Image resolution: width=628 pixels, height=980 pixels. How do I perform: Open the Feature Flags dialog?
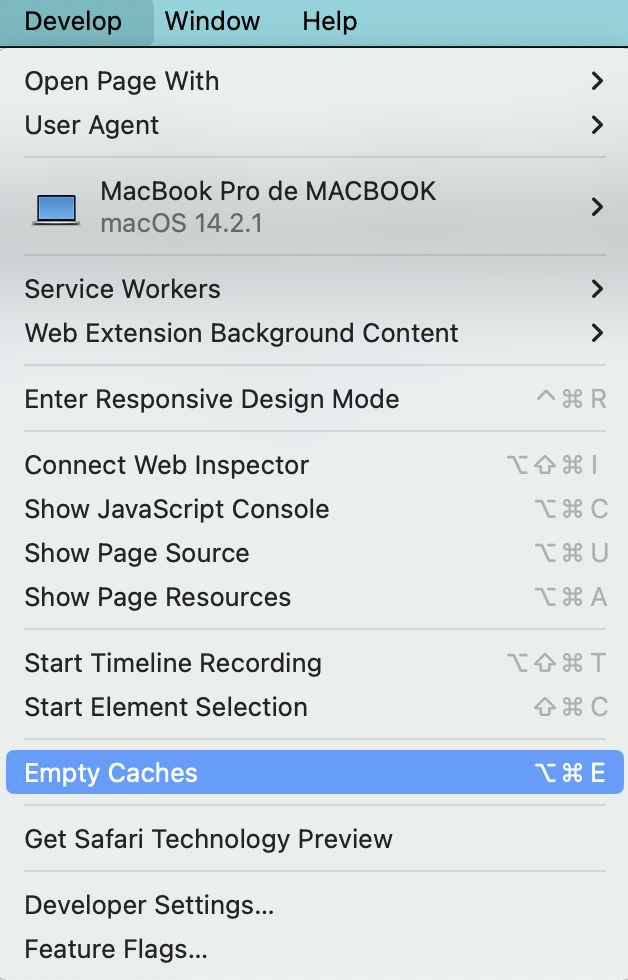(x=117, y=949)
